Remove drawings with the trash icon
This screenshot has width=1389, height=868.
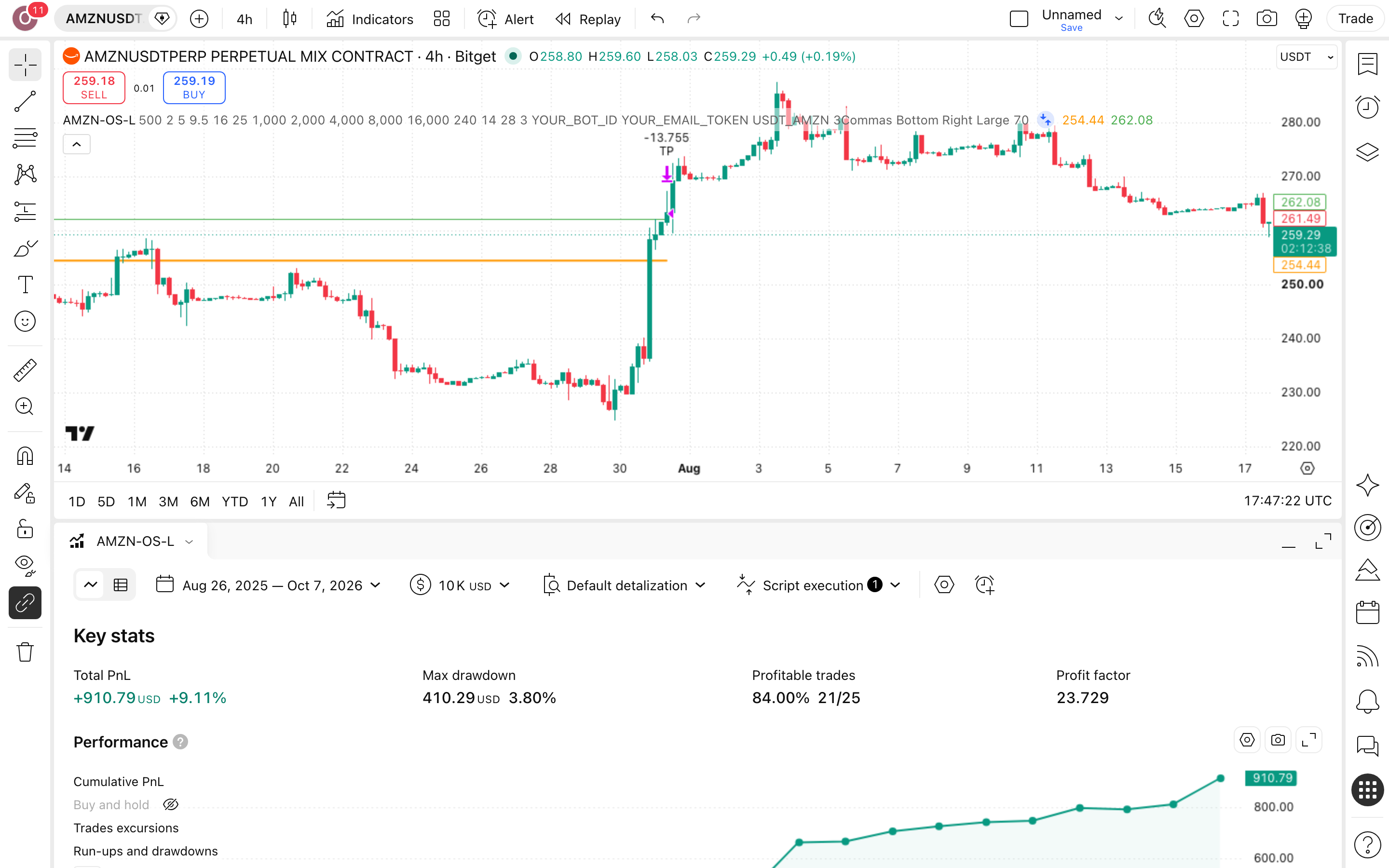pos(25,651)
